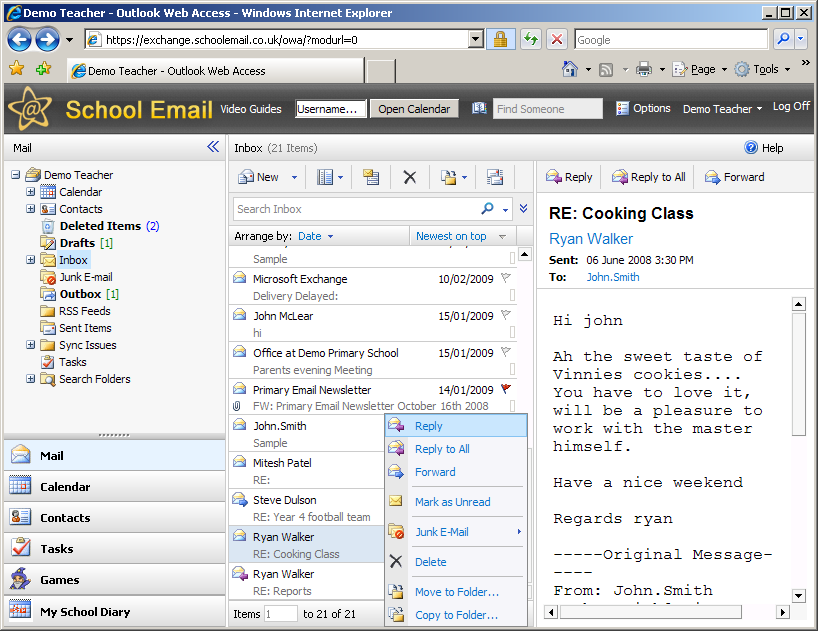
Task: Expand the Inbox folder tree node
Action: coord(31,259)
